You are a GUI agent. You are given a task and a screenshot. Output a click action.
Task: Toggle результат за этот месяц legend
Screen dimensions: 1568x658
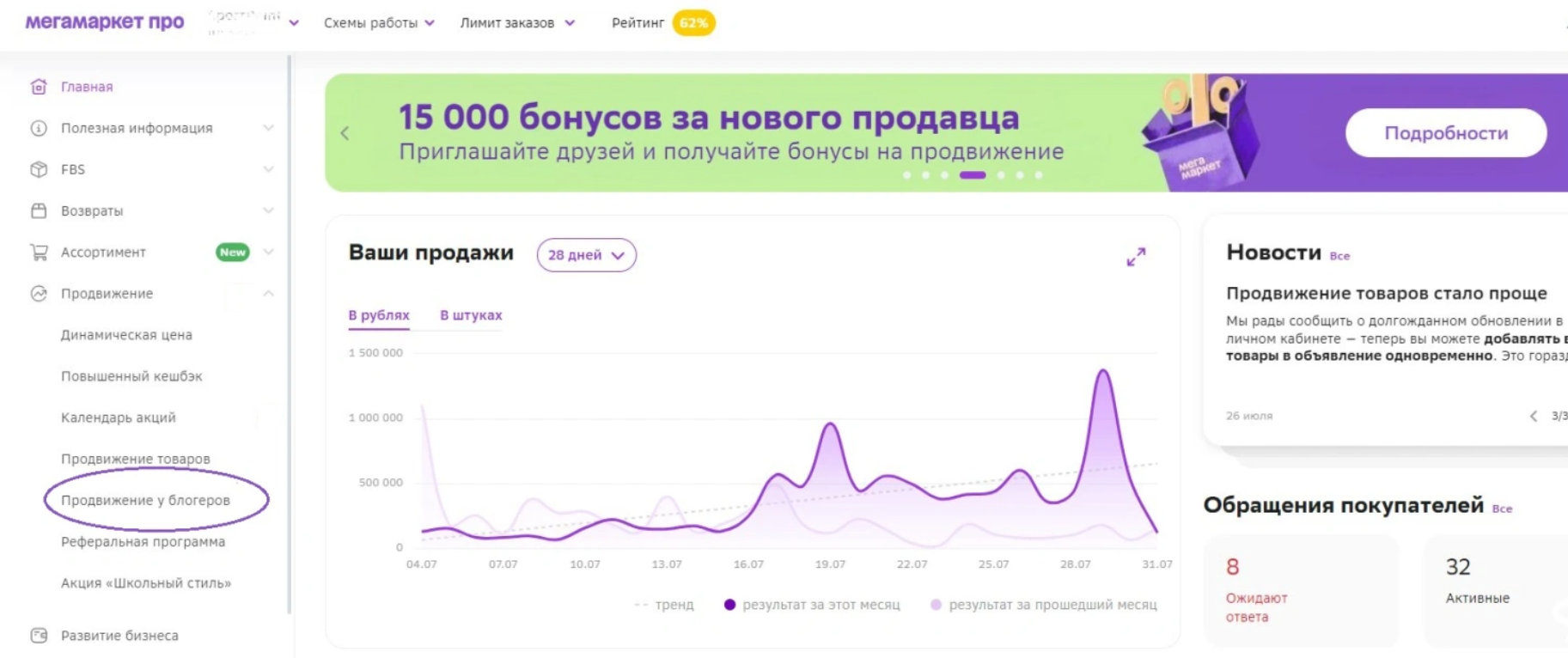812,605
